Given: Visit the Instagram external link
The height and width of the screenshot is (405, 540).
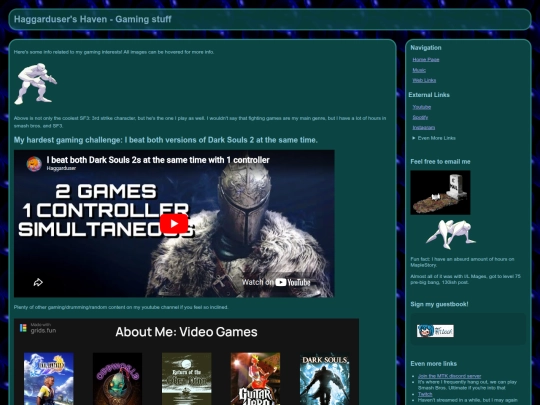Looking at the screenshot, I should 424,127.
